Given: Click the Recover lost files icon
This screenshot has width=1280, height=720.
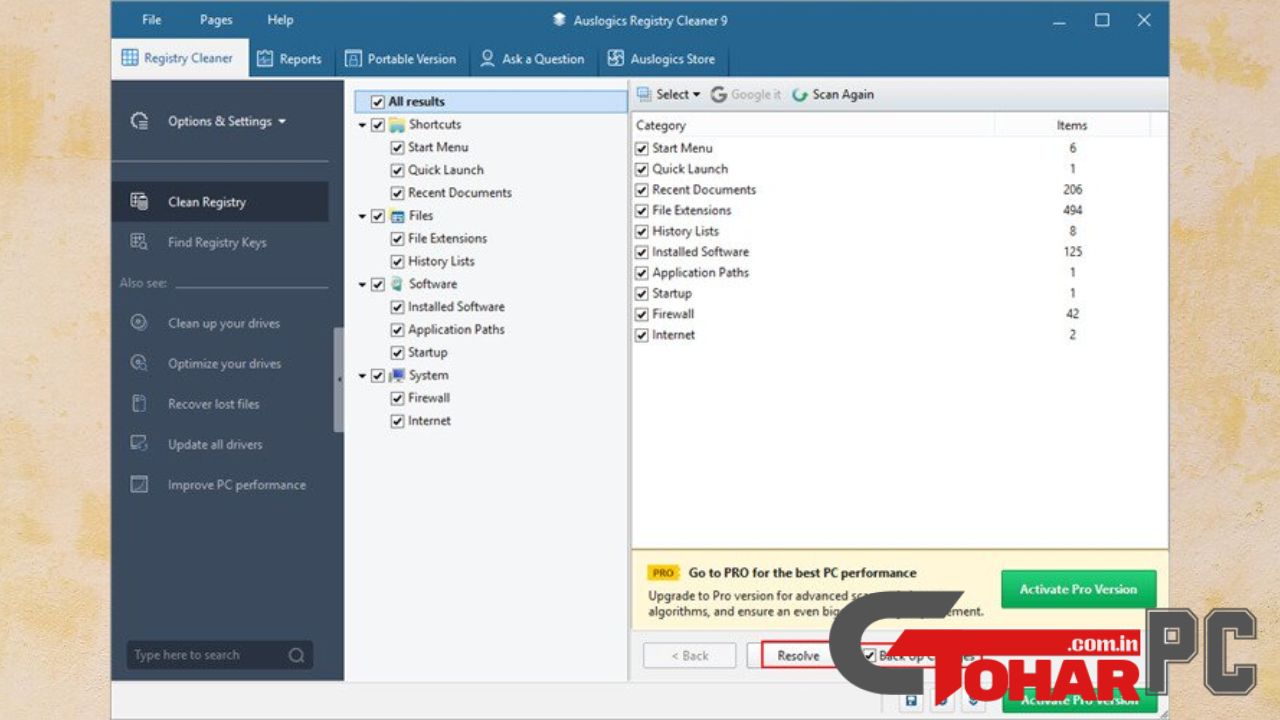Looking at the screenshot, I should 139,404.
